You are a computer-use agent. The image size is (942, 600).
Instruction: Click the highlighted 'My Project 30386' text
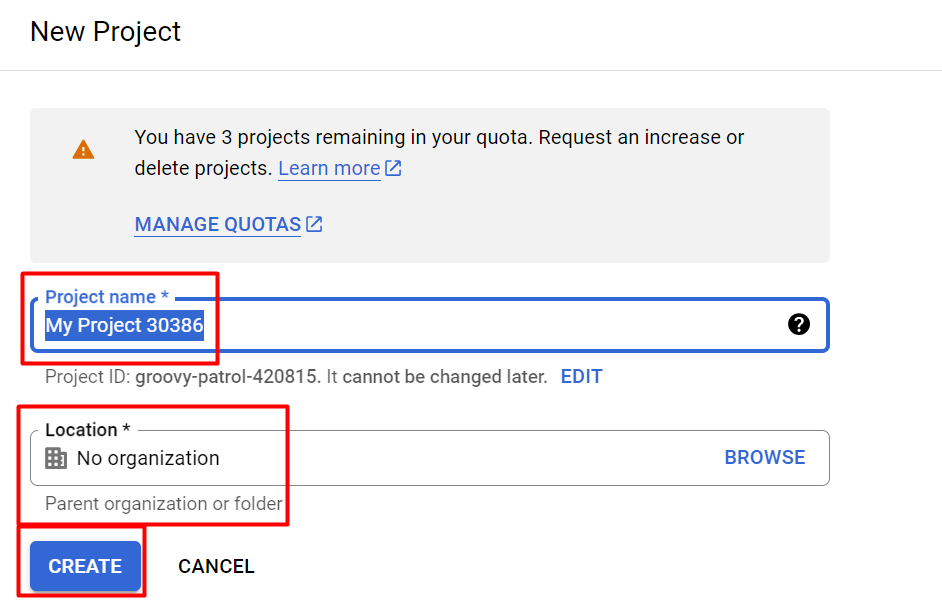coord(124,325)
